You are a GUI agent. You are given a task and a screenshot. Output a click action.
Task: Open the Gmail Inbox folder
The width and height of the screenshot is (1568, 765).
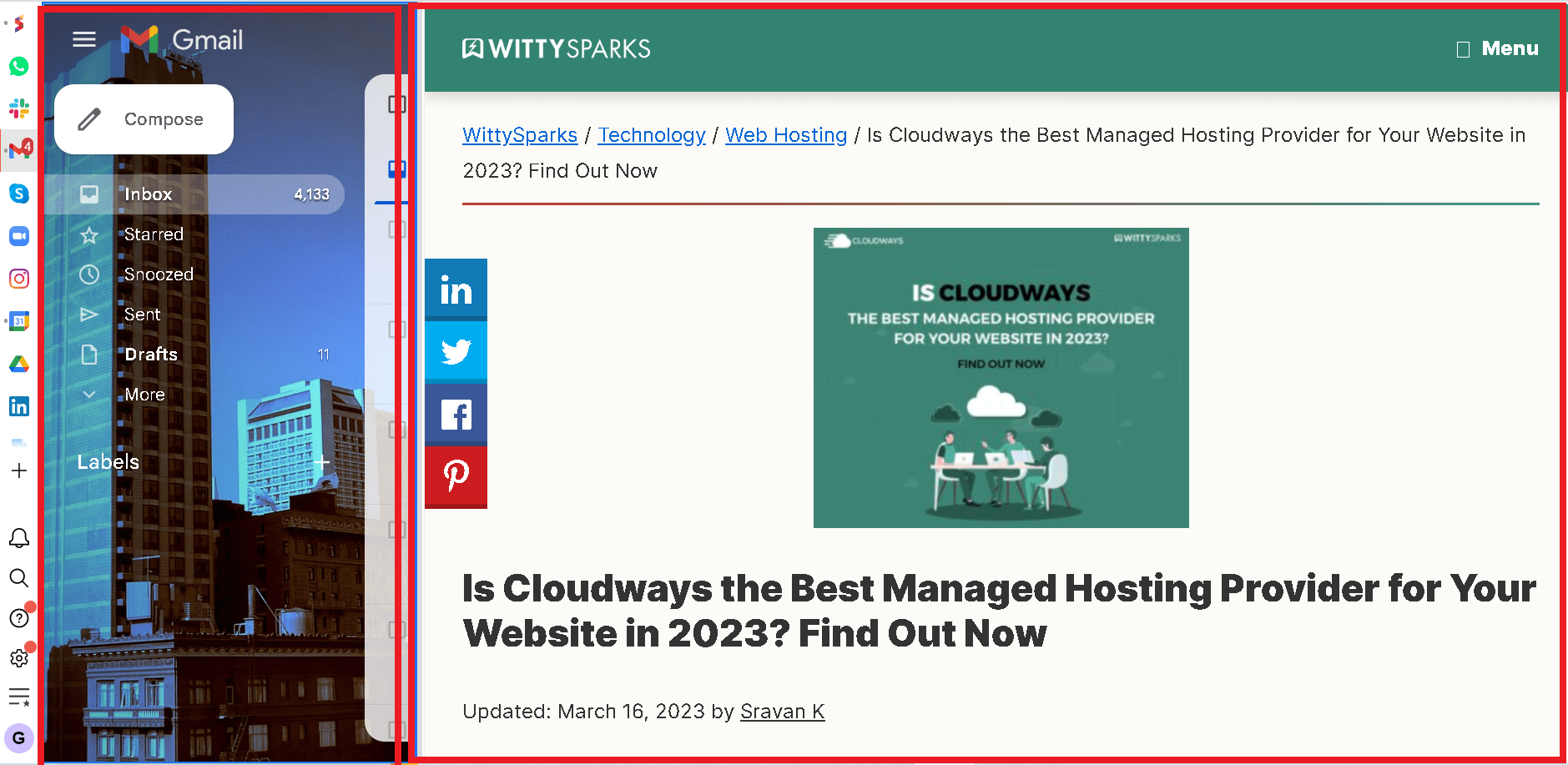[194, 194]
